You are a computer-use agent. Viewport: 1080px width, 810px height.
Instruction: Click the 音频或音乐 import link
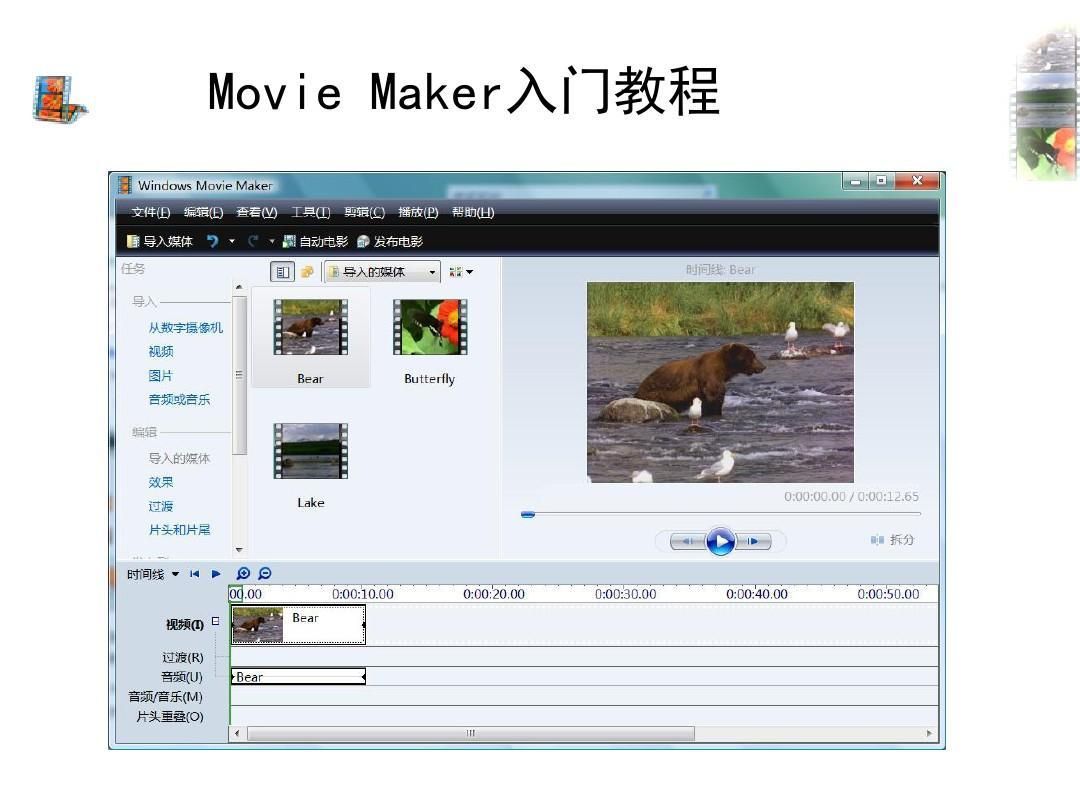[179, 399]
